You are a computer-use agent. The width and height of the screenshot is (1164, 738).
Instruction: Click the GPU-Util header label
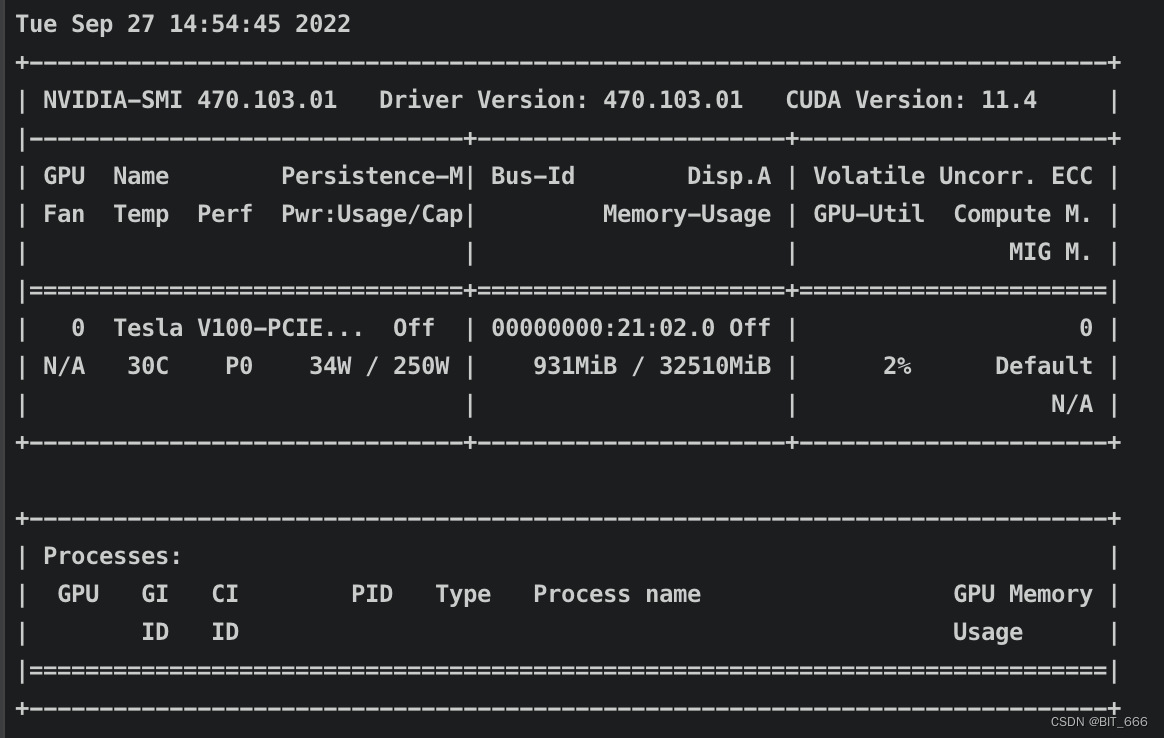point(869,215)
